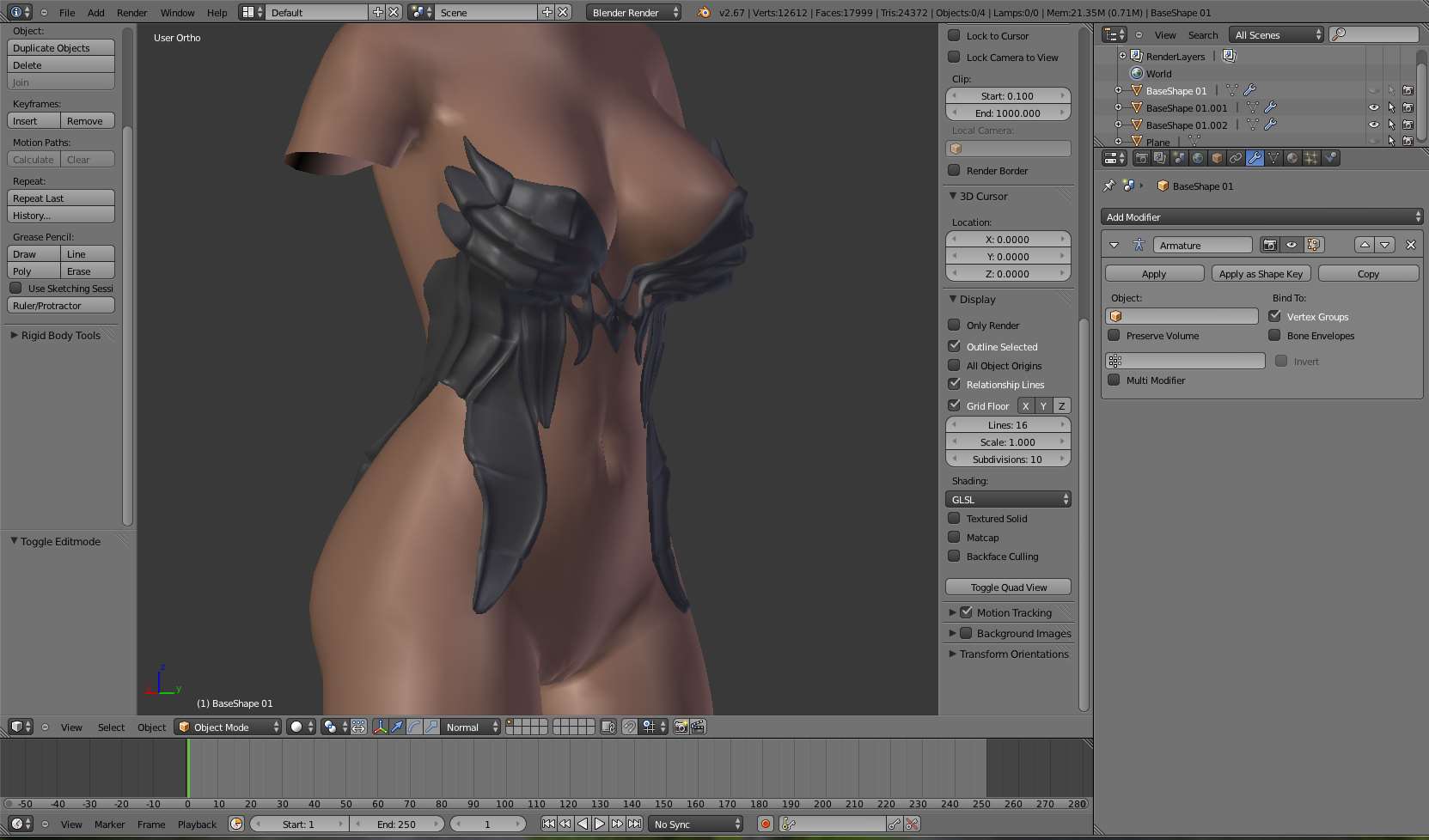Open the Window menu
This screenshot has width=1429, height=840.
[177, 13]
